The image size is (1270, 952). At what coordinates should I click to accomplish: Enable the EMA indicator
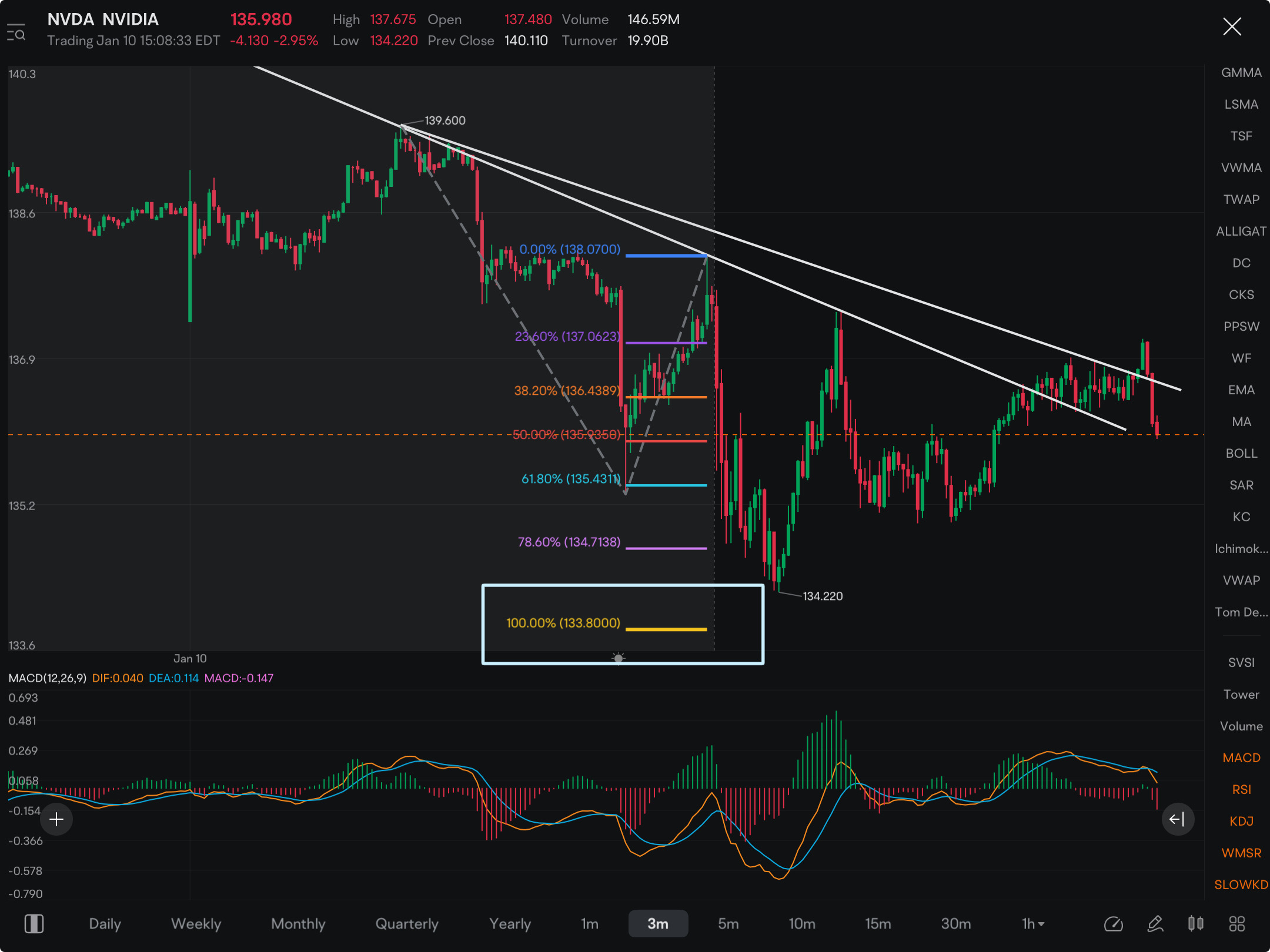coord(1241,390)
